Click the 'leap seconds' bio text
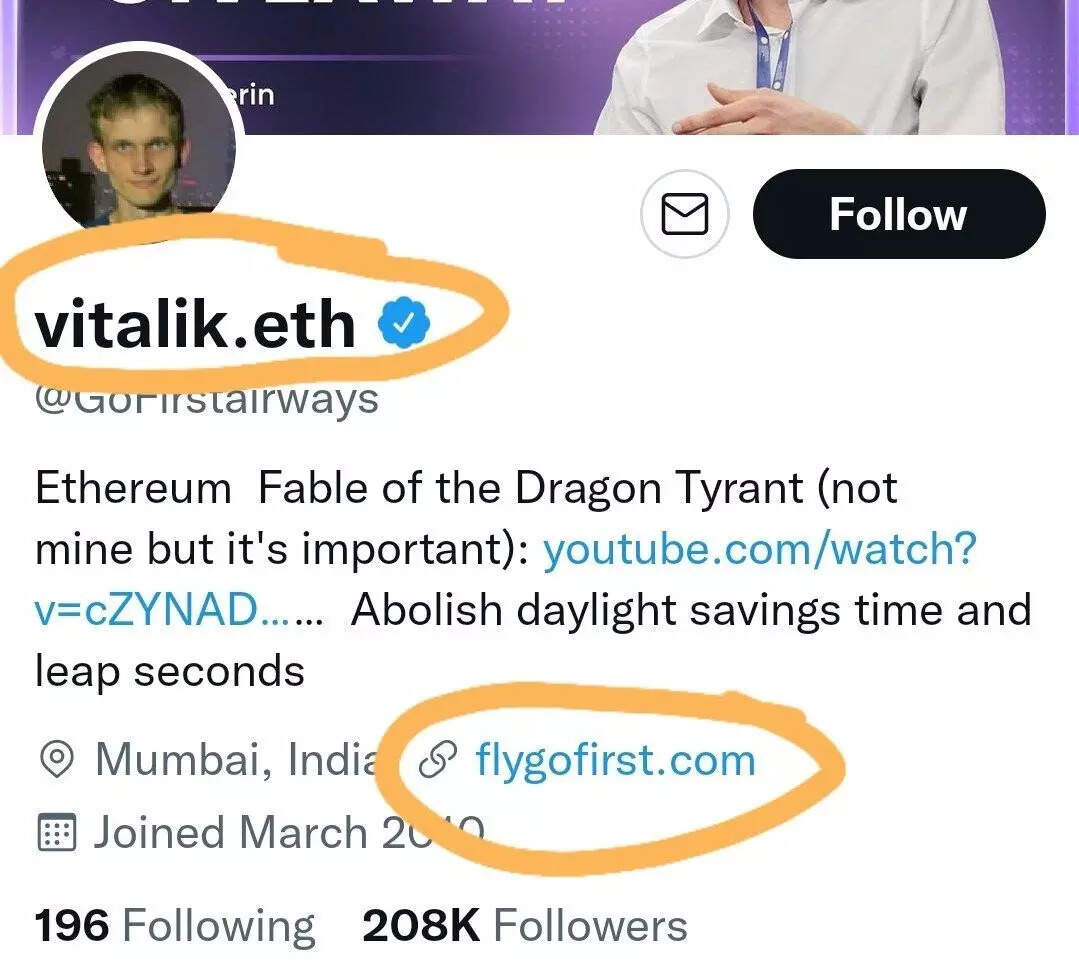This screenshot has width=1079, height=977. (169, 671)
